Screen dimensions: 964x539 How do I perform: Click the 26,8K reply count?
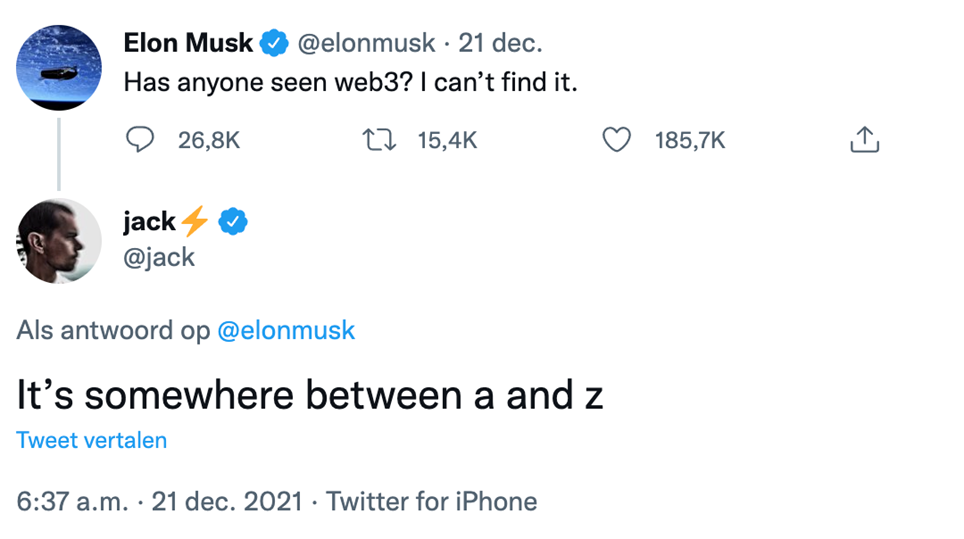point(209,141)
